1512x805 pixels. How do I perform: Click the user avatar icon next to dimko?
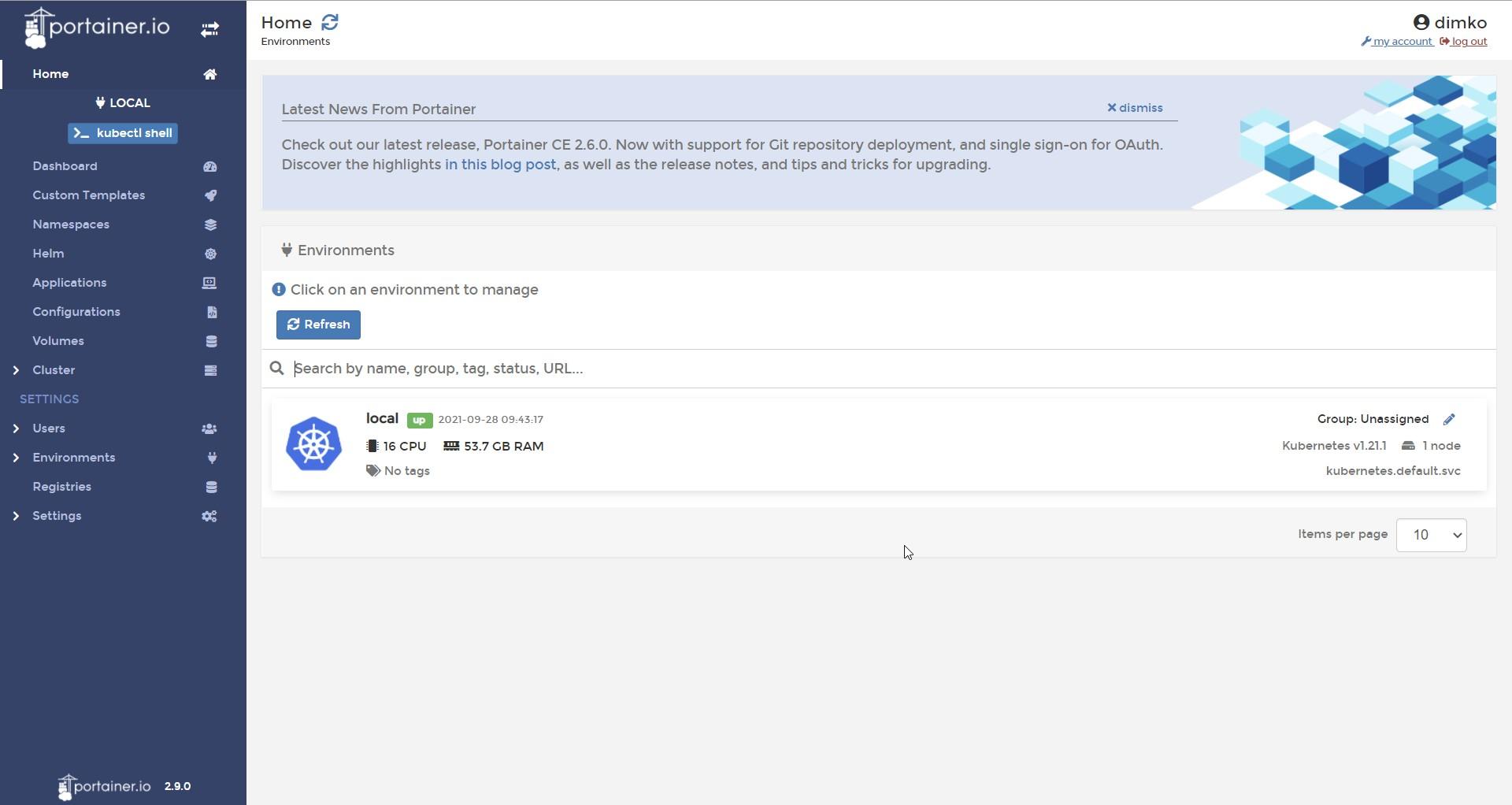1421,22
